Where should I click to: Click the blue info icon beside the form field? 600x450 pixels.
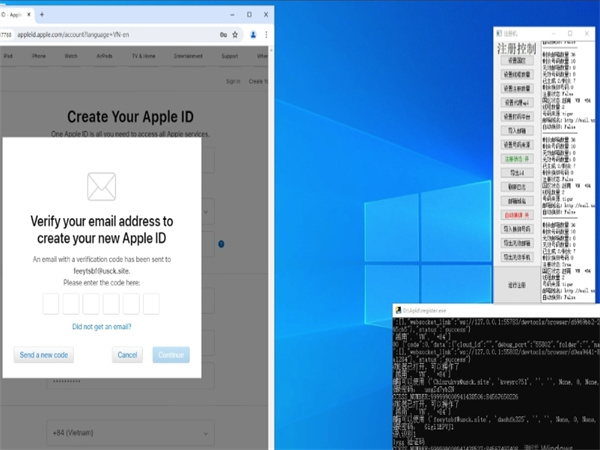coord(220,243)
